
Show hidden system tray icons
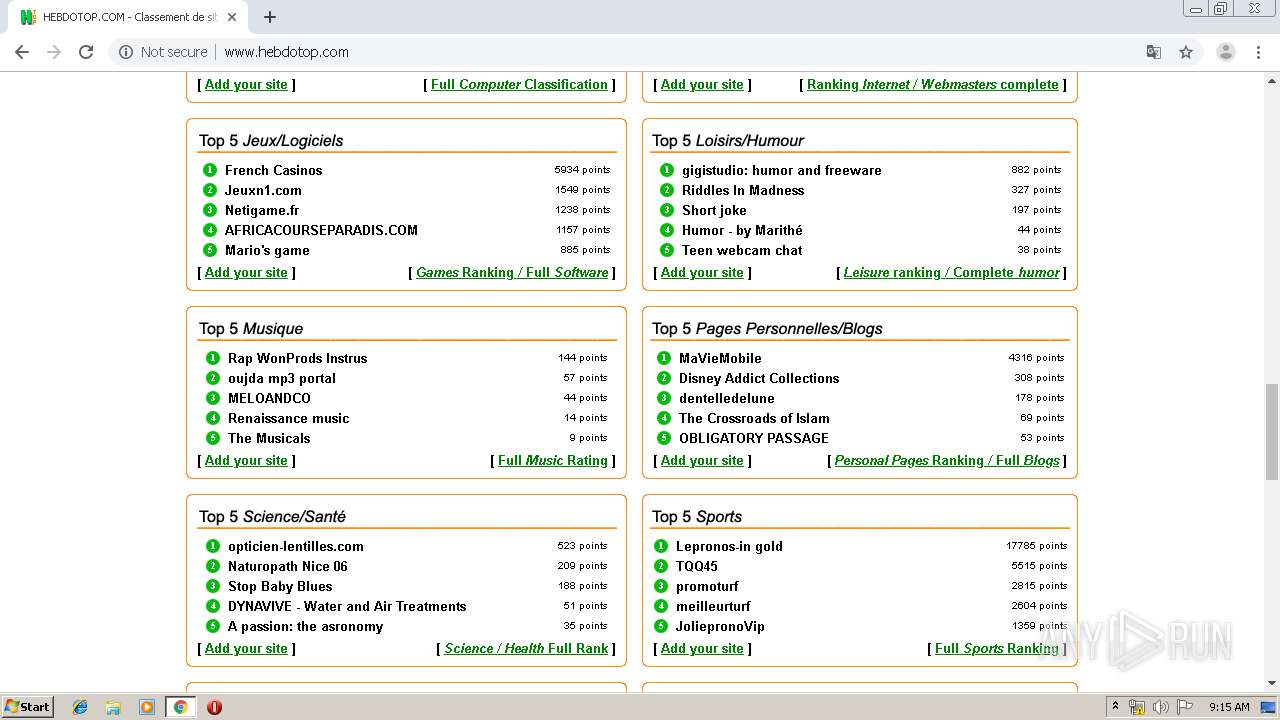[1116, 706]
